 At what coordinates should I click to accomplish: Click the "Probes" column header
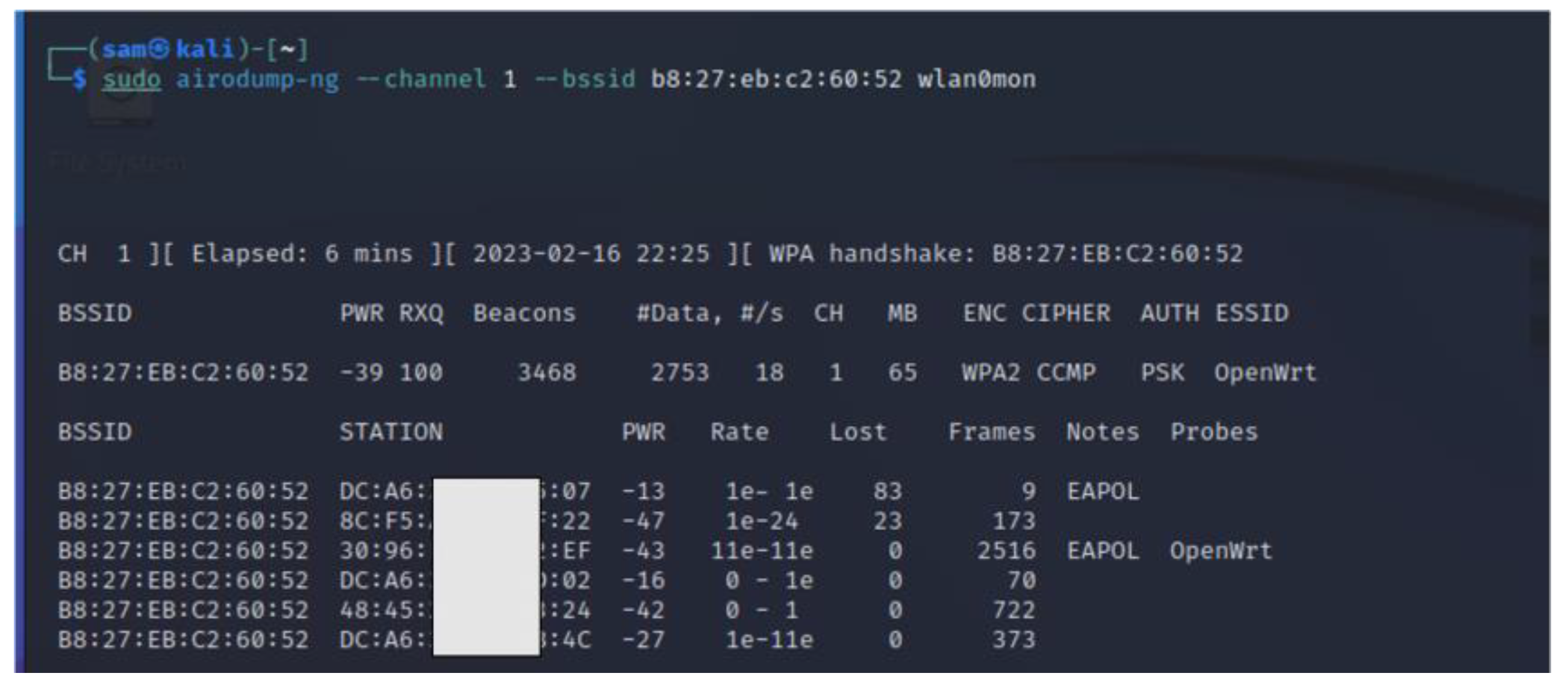pos(1214,433)
